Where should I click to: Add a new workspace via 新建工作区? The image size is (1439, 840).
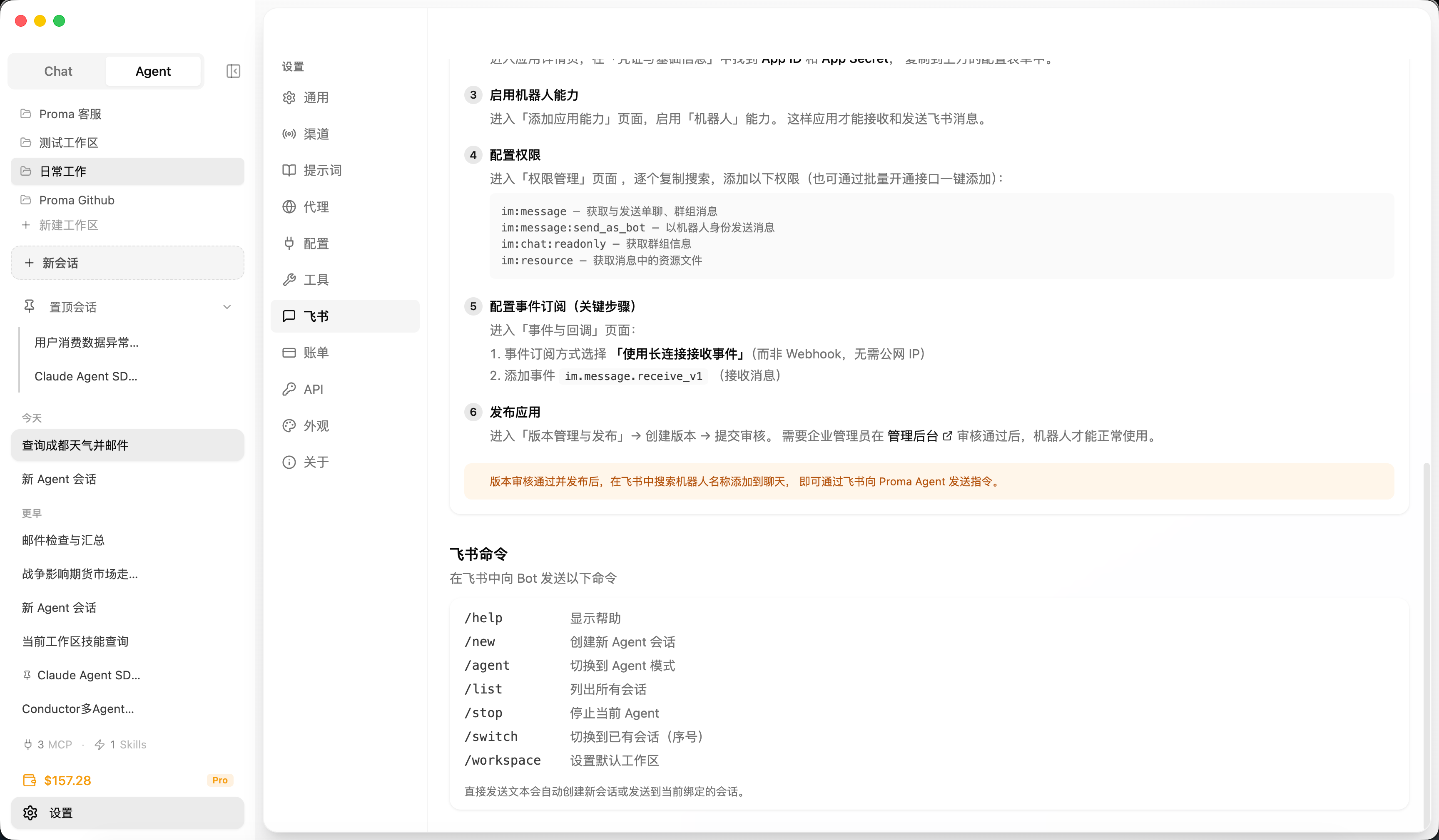tap(67, 225)
